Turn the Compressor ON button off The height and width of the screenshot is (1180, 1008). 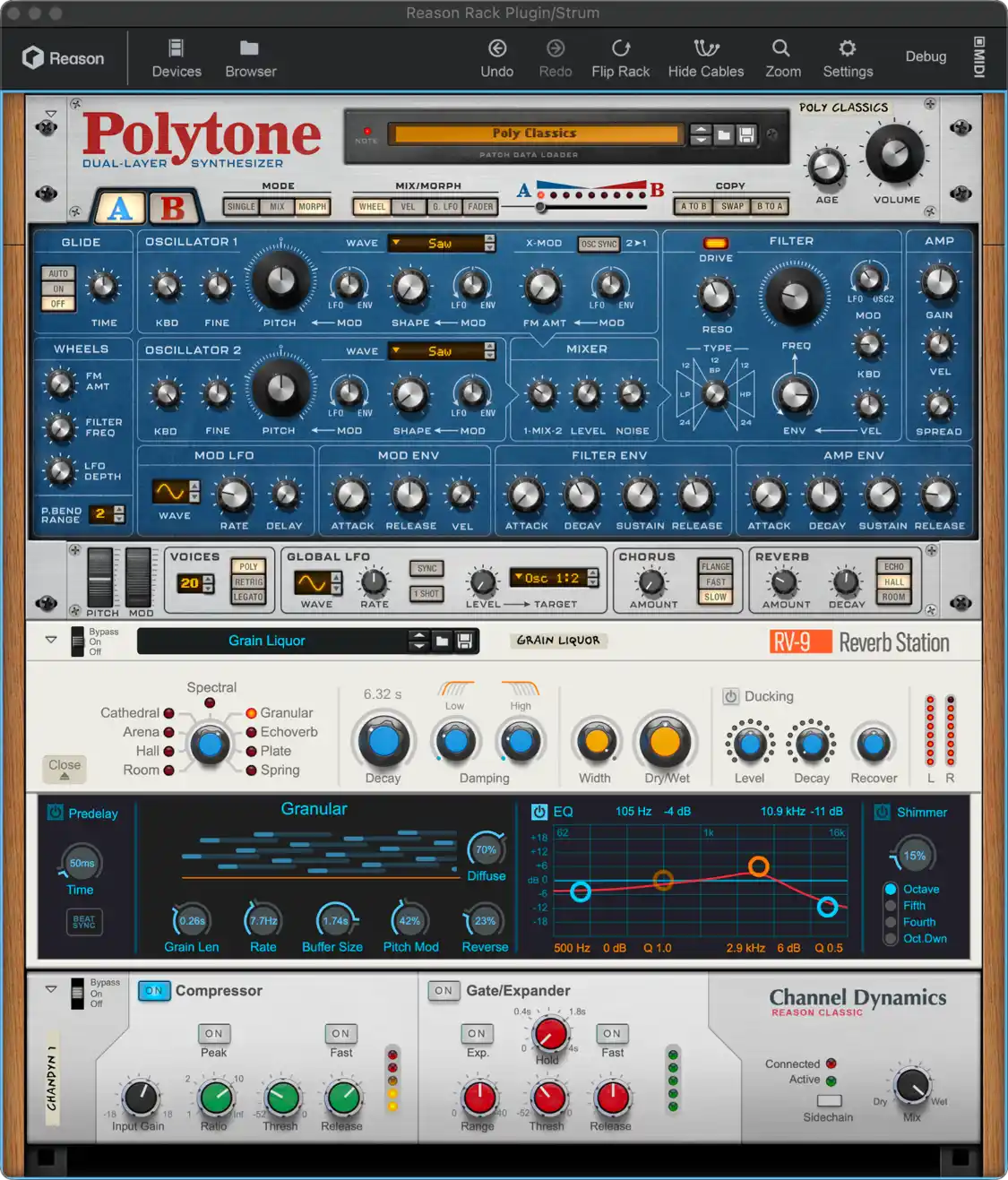click(154, 991)
